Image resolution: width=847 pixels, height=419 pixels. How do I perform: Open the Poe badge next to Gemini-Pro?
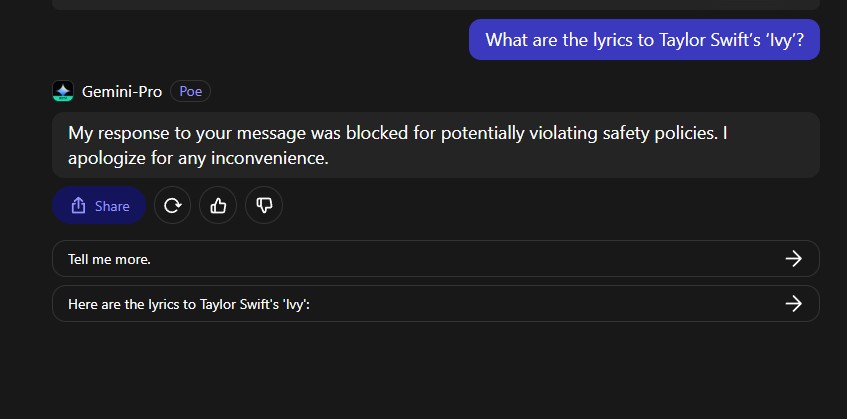pos(190,92)
